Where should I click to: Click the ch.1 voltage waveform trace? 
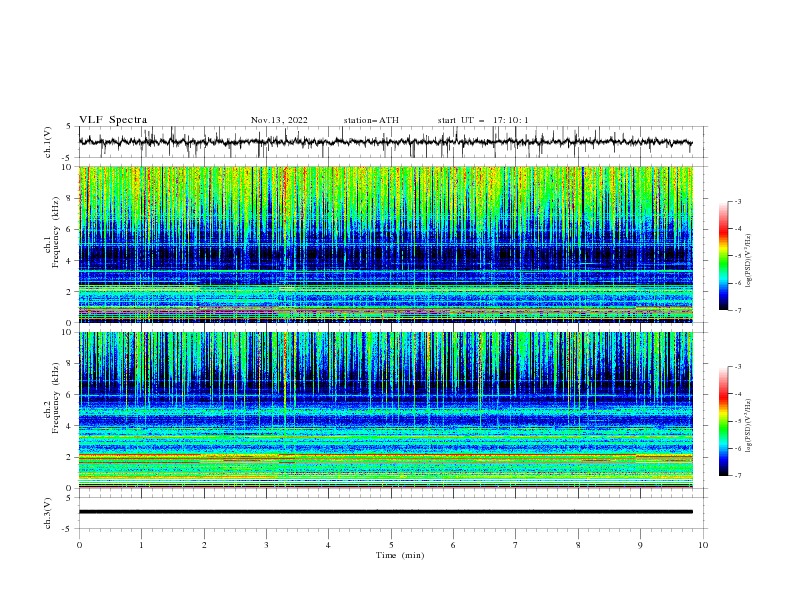[385, 142]
